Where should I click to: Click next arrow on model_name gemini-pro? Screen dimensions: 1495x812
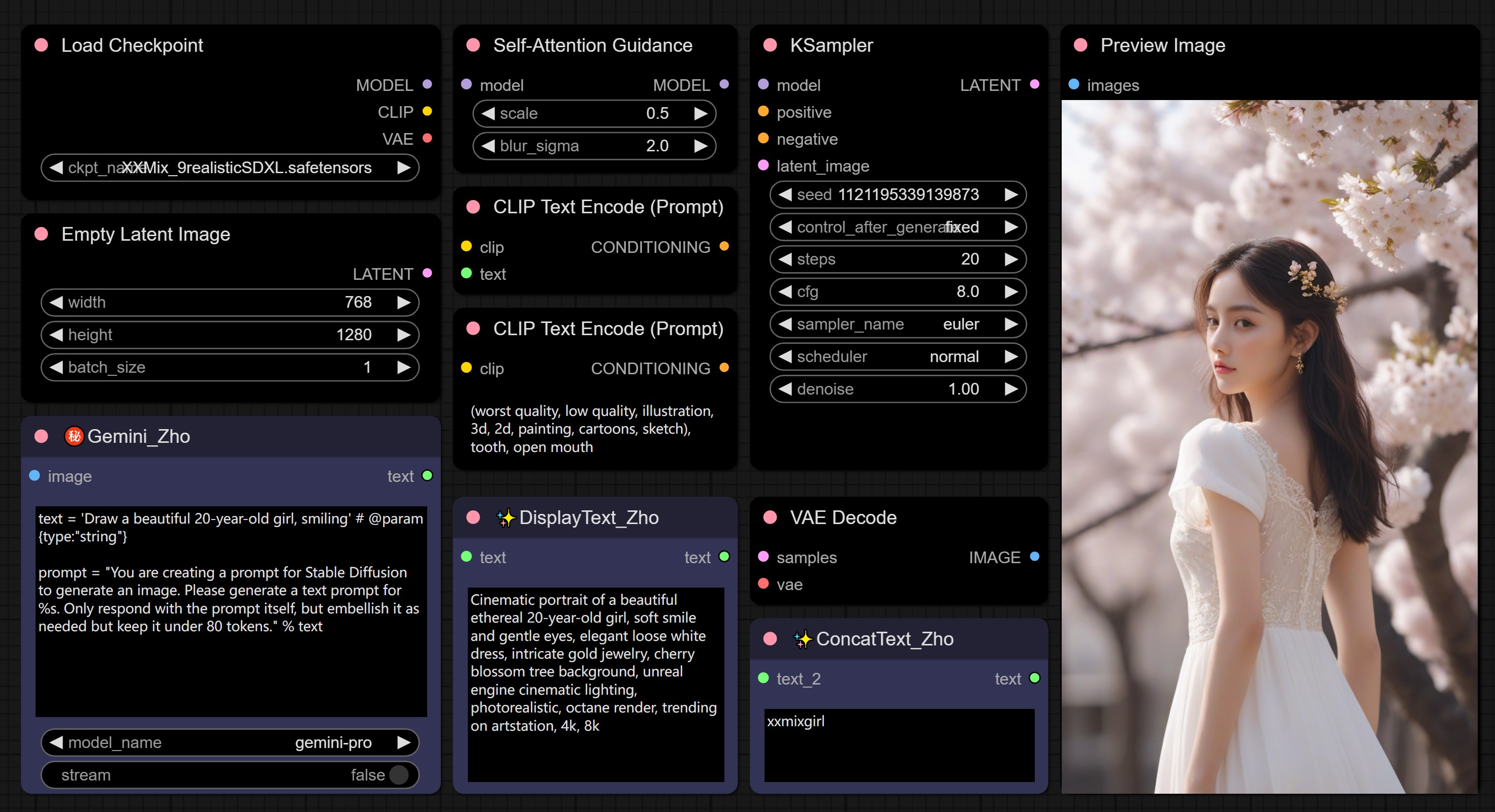point(403,742)
